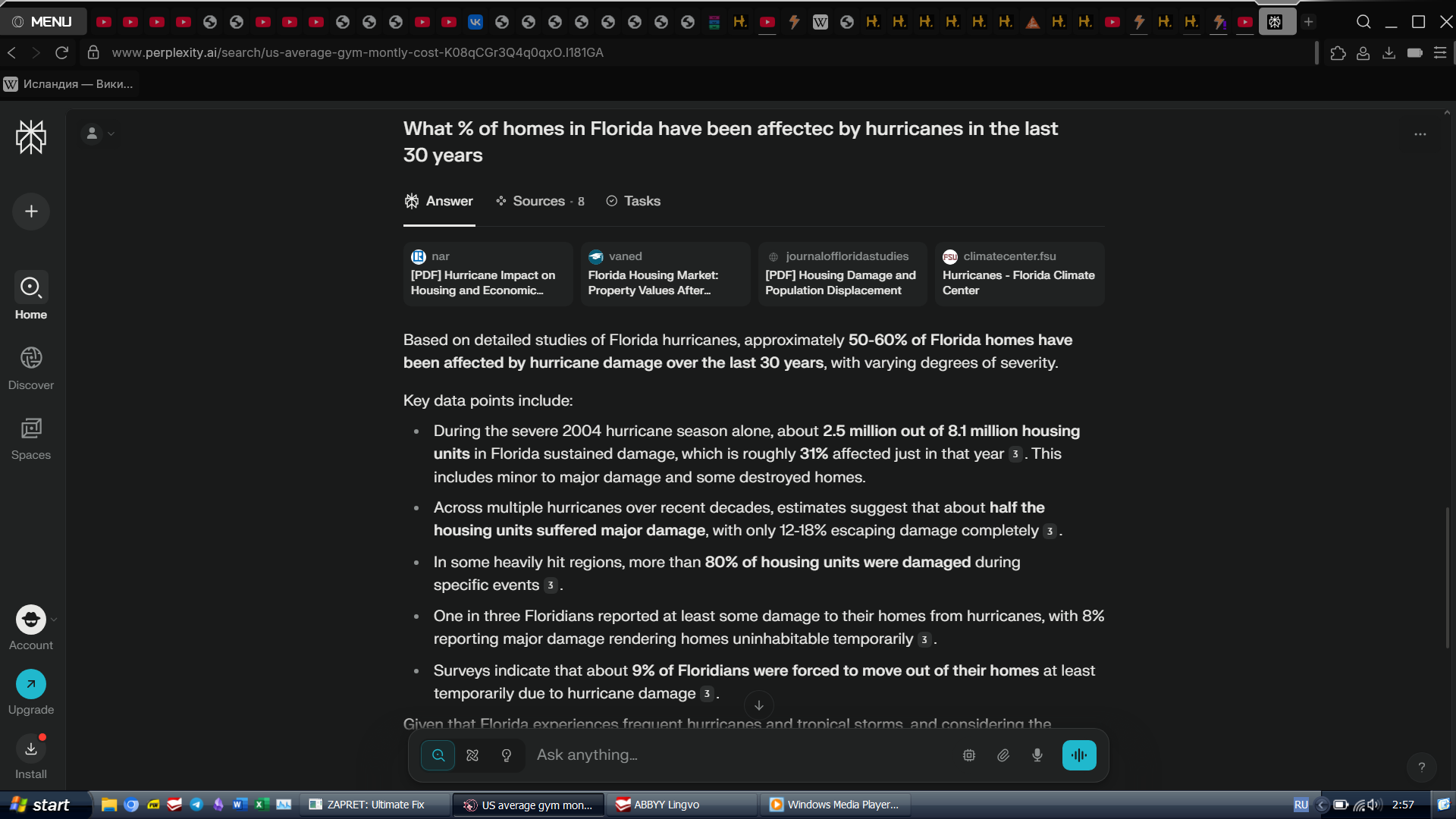The image size is (1456, 819).
Task: Open the Discover section
Action: pos(31,368)
